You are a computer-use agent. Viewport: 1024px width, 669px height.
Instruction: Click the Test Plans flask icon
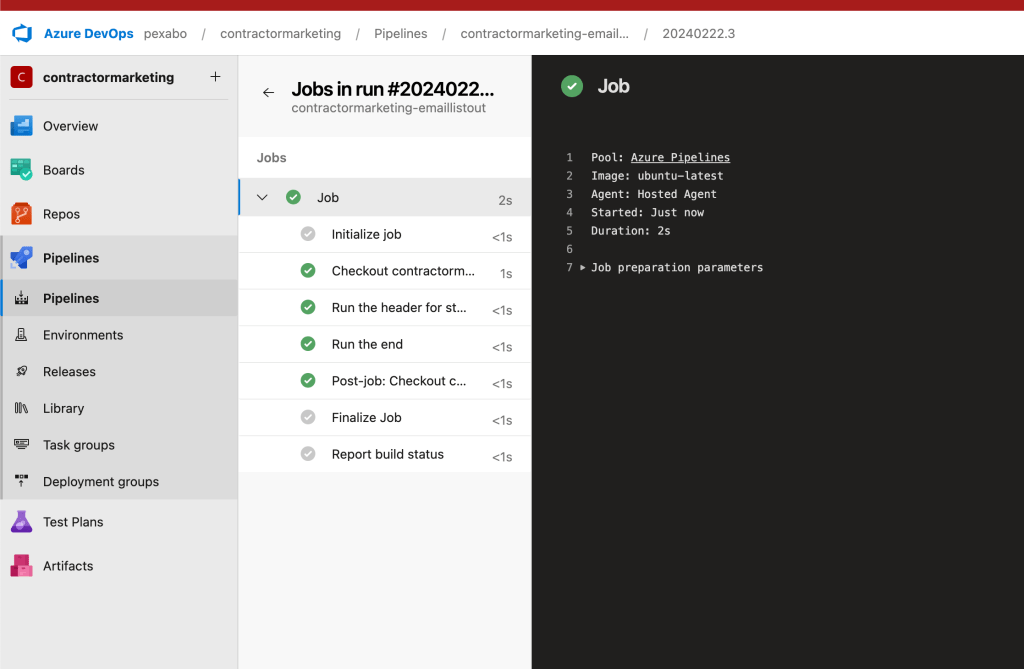pyautogui.click(x=22, y=521)
